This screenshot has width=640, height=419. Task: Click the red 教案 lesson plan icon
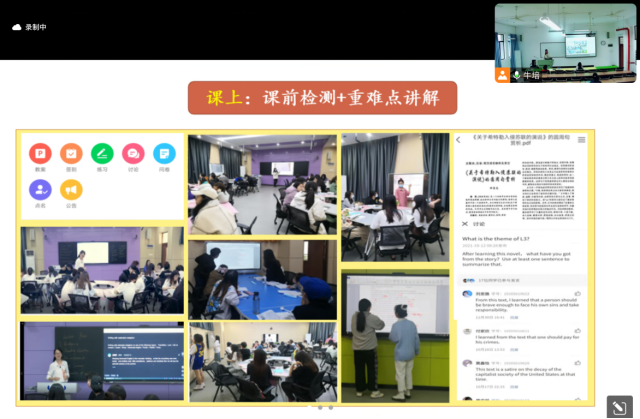click(40, 154)
